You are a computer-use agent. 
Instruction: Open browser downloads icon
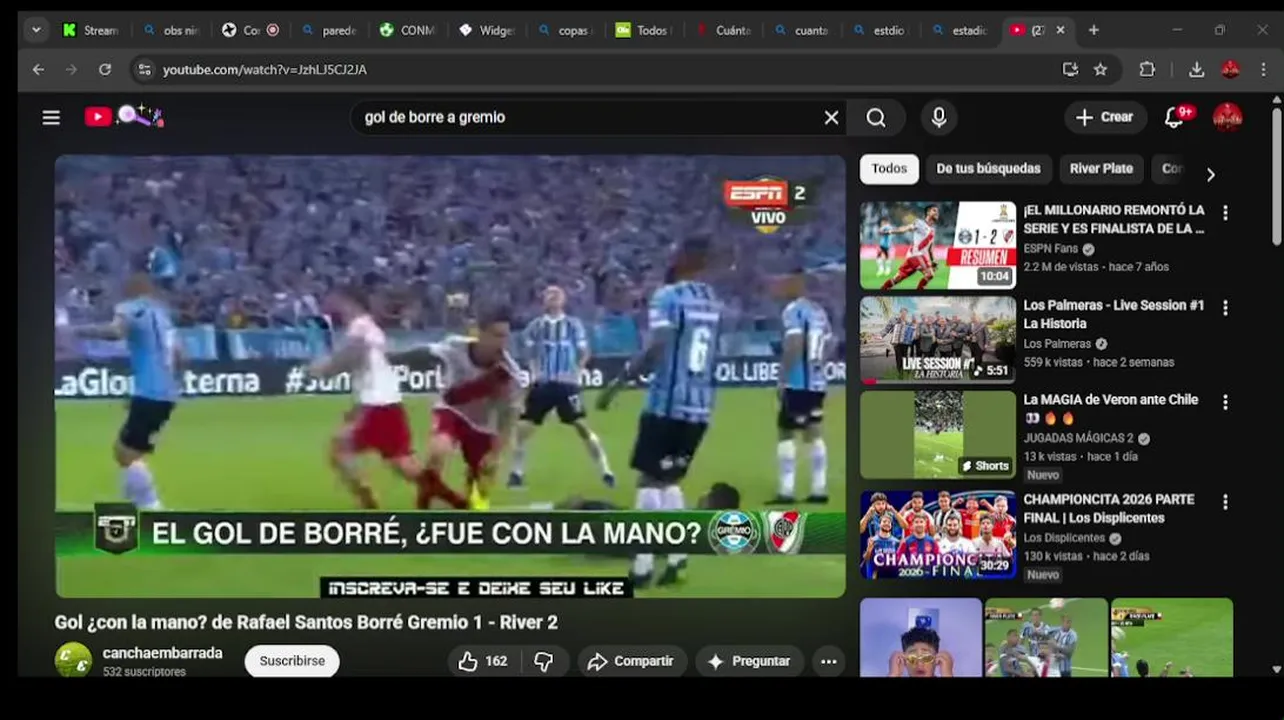(1196, 69)
